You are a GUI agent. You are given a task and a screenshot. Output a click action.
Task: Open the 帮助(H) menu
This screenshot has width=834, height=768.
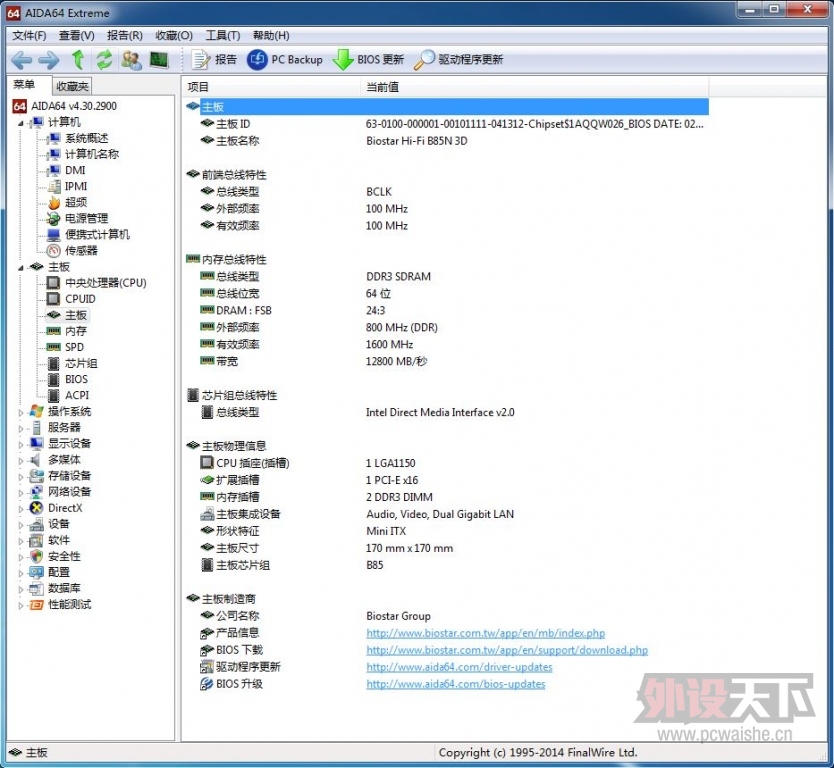point(271,36)
